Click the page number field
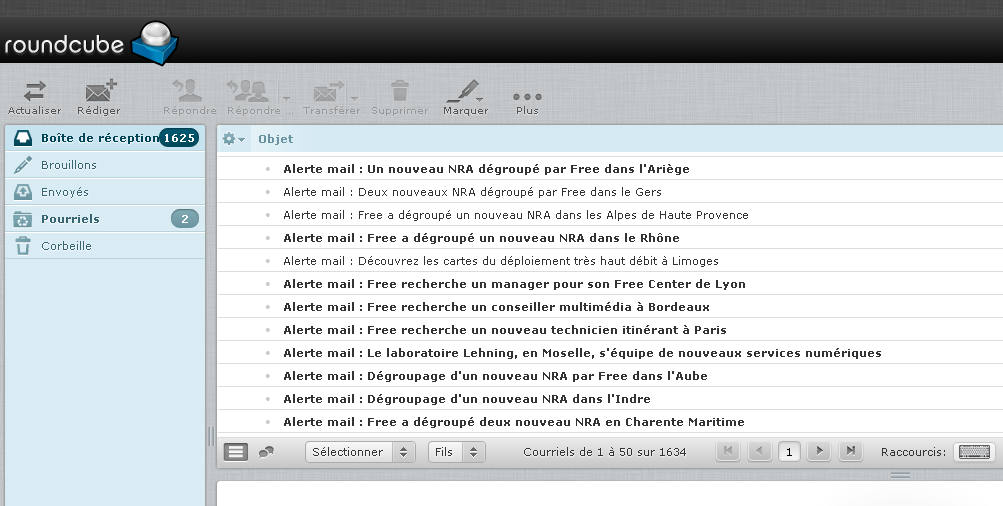The width and height of the screenshot is (1003, 506). pyautogui.click(x=789, y=452)
